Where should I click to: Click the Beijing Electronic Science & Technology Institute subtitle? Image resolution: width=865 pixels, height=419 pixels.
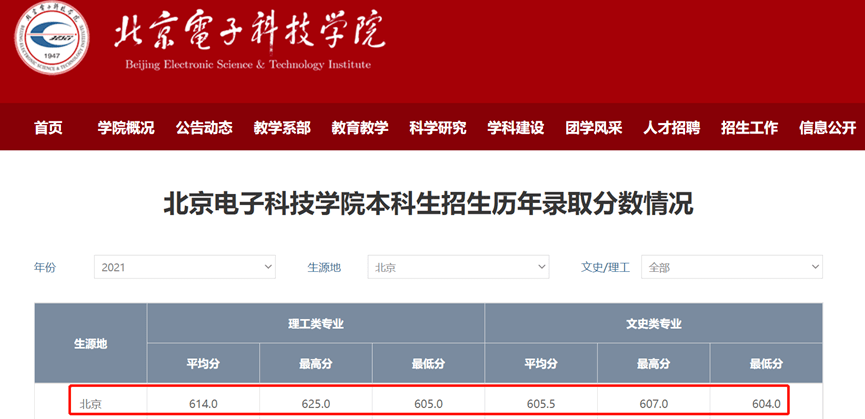(248, 65)
